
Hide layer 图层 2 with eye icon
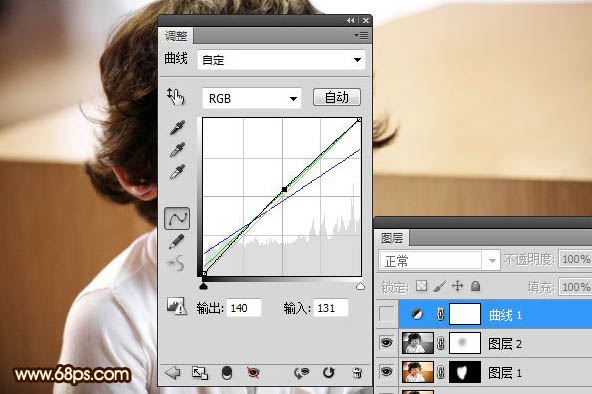pyautogui.click(x=387, y=343)
